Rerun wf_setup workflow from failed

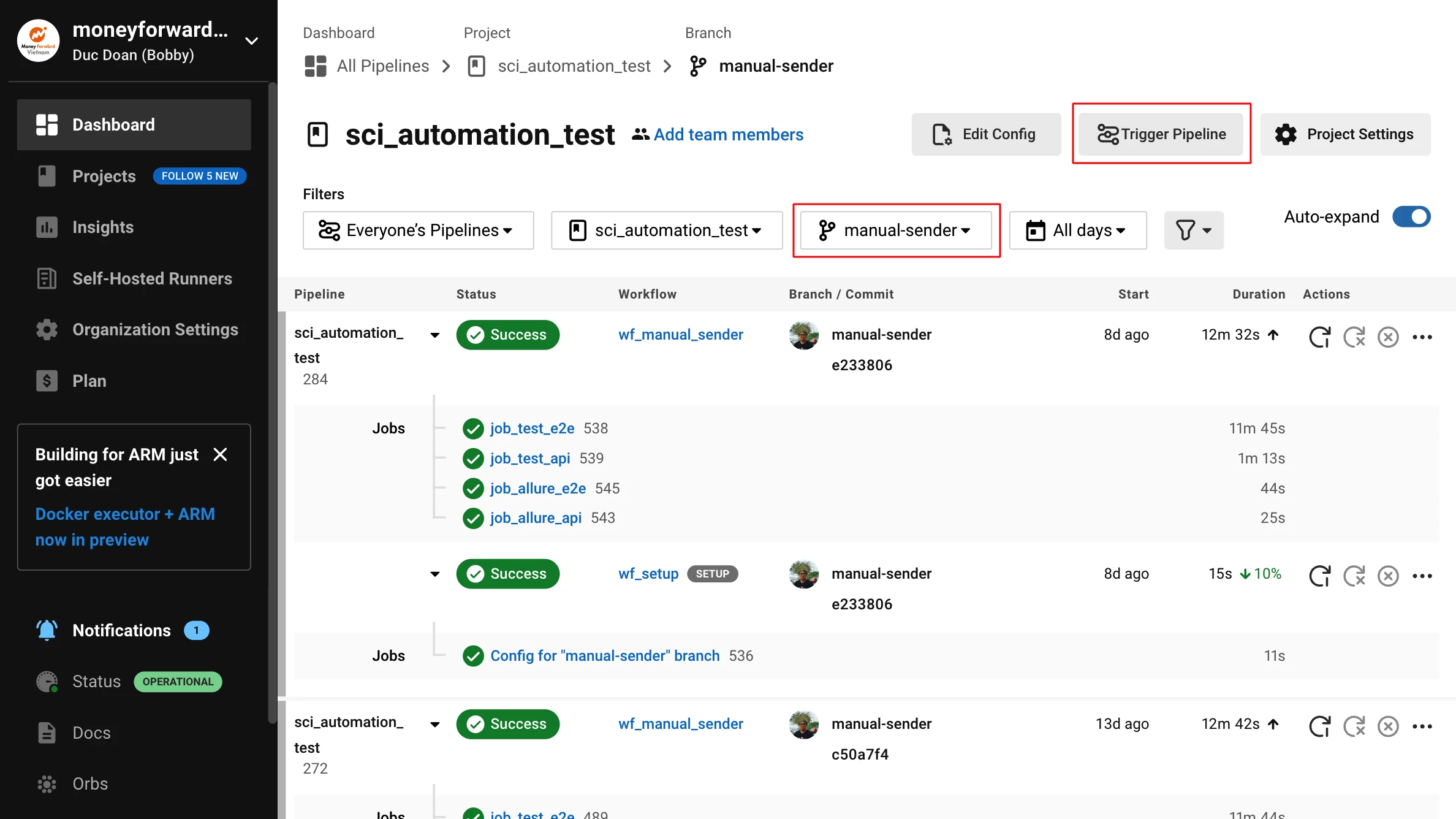pyautogui.click(x=1354, y=576)
